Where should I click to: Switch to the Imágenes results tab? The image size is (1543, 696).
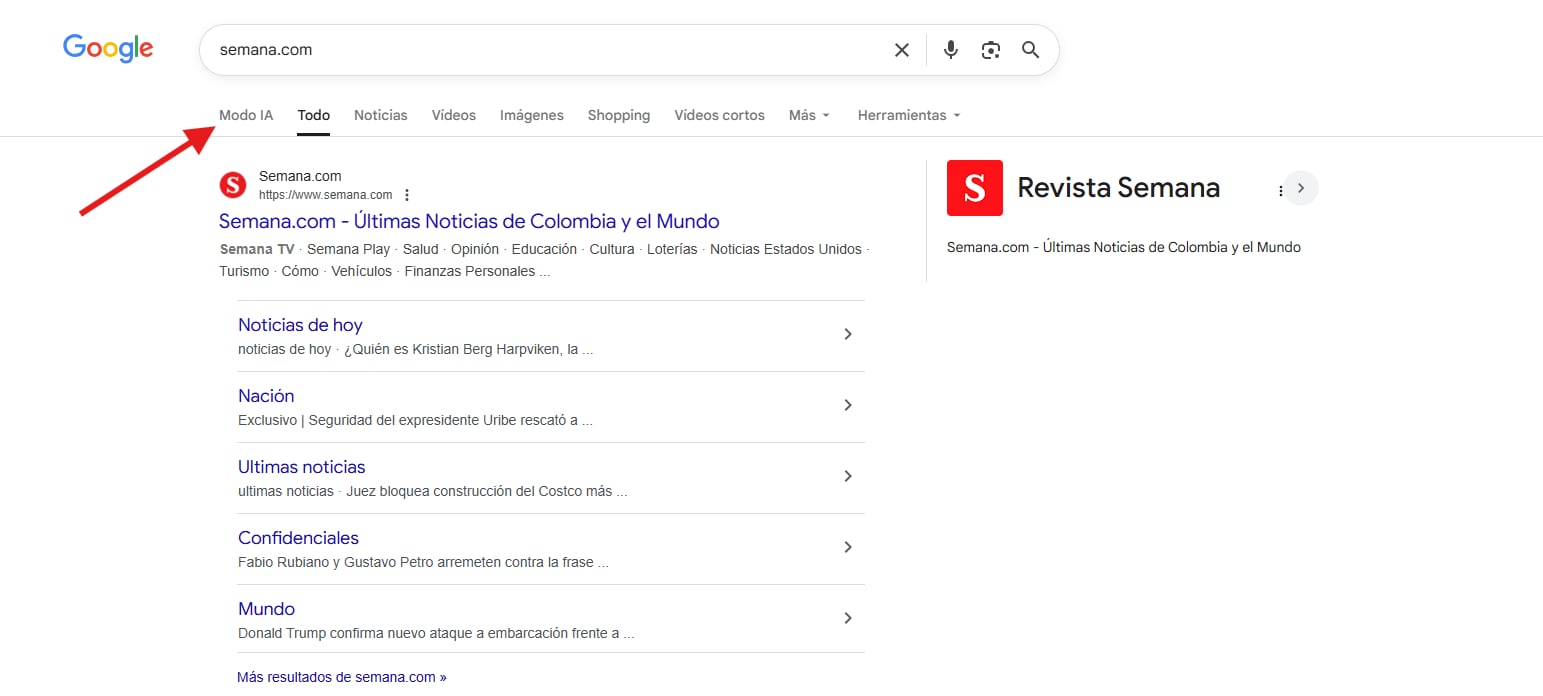coord(531,115)
